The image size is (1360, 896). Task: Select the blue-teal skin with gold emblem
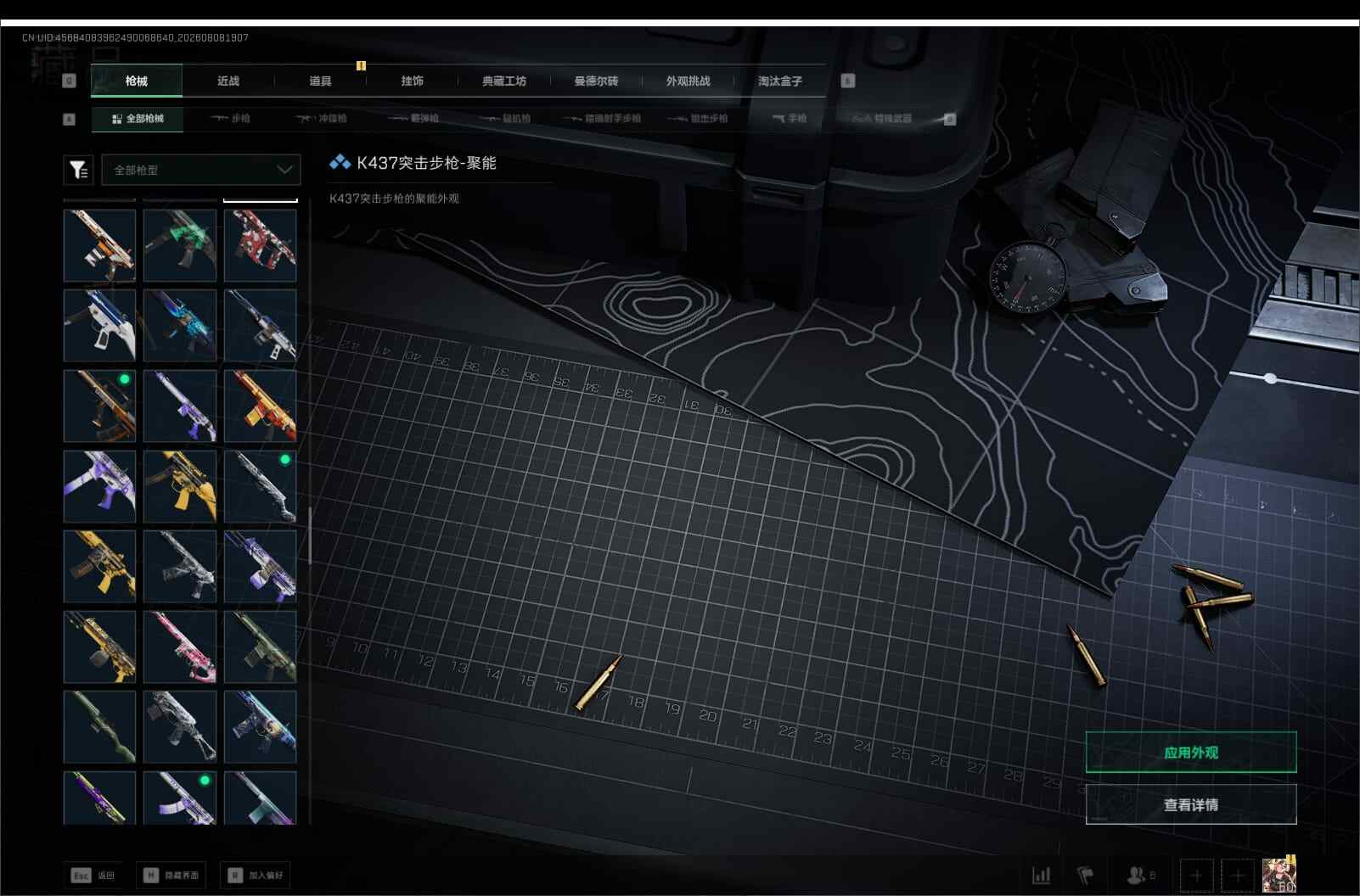[x=260, y=726]
